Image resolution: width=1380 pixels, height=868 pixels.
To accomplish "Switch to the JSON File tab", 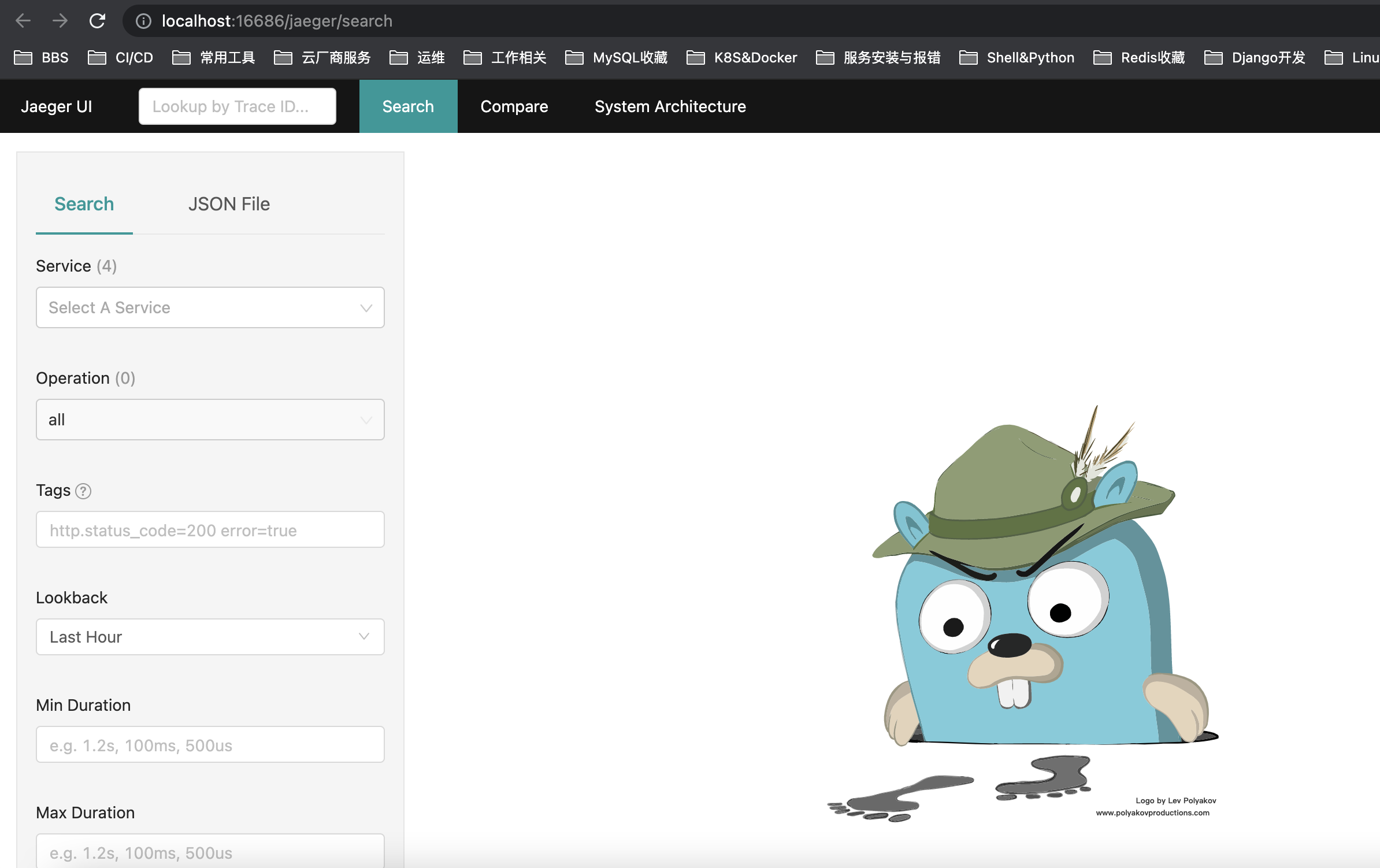I will [x=229, y=204].
